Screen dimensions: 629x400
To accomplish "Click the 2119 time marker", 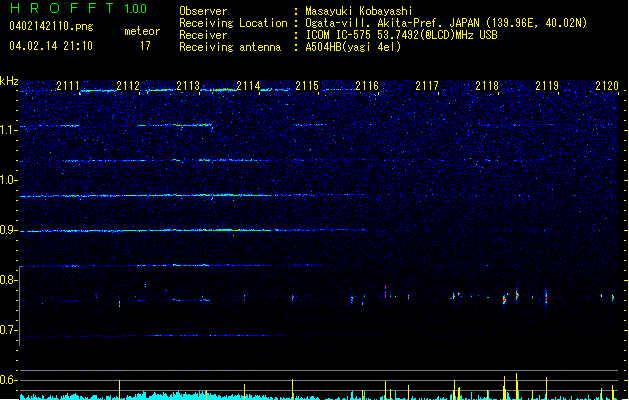I will 547,86.
